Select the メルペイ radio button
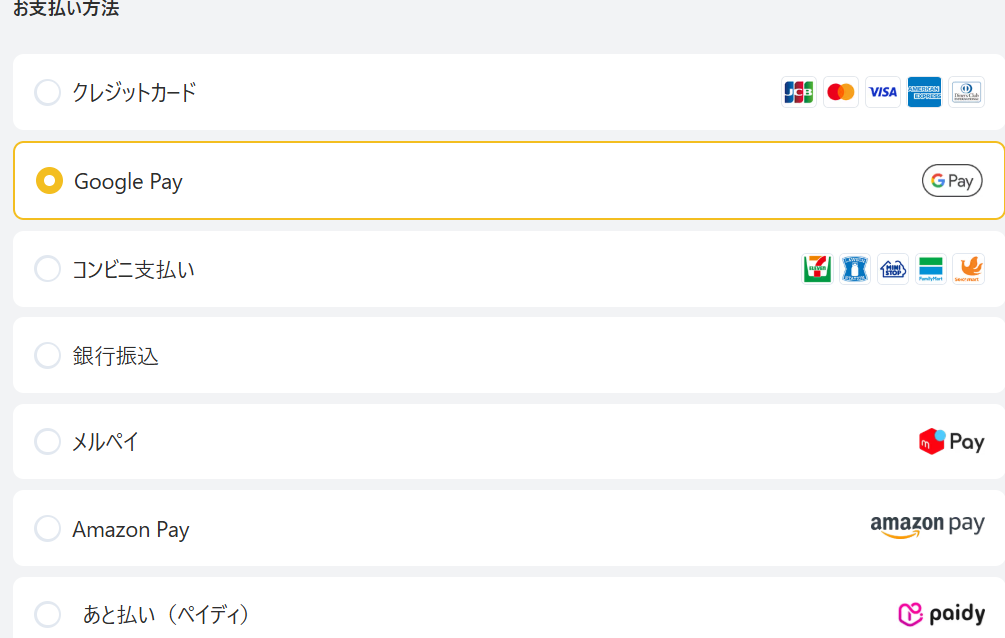This screenshot has height=638, width=1005. 48,441
